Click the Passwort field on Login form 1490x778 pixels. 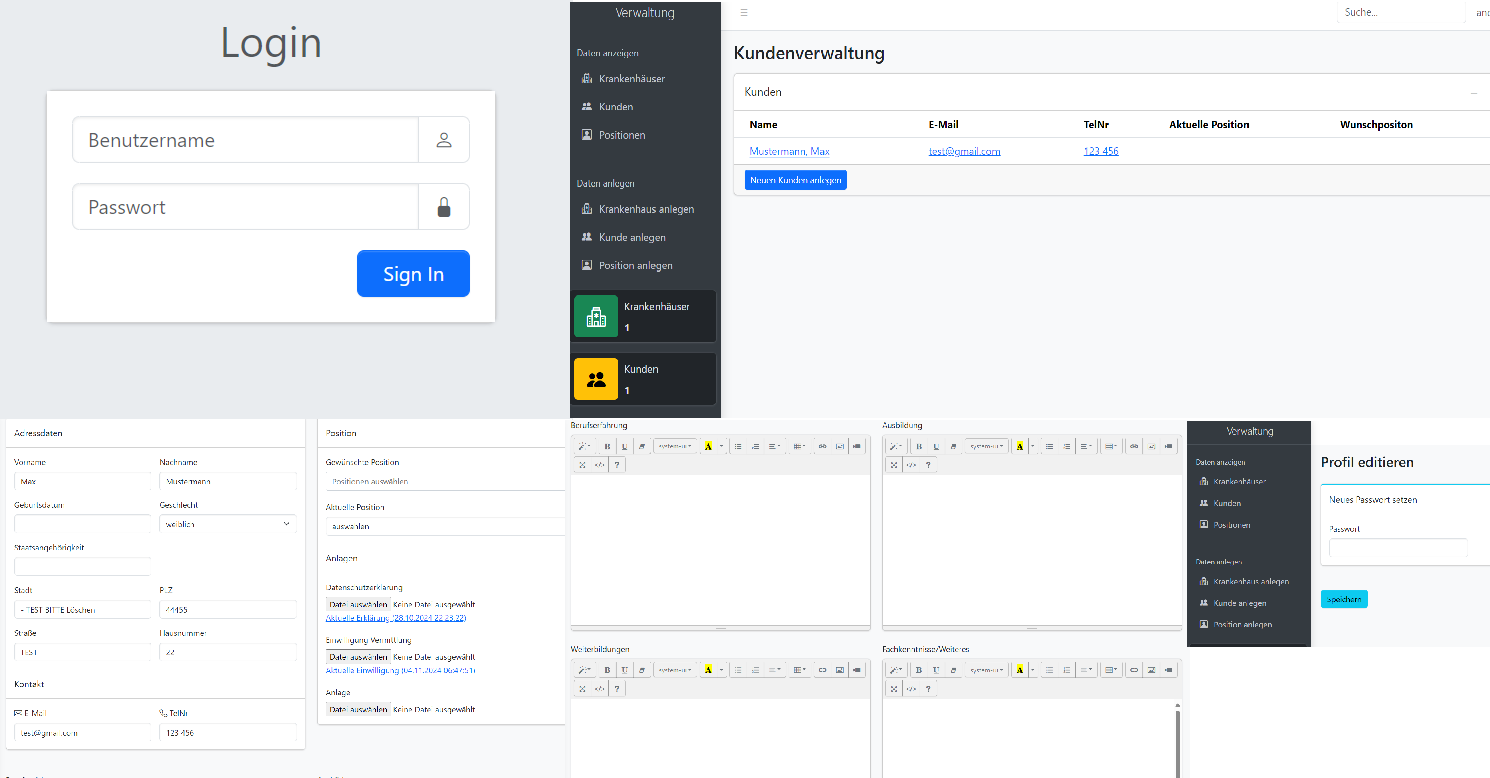coord(245,207)
